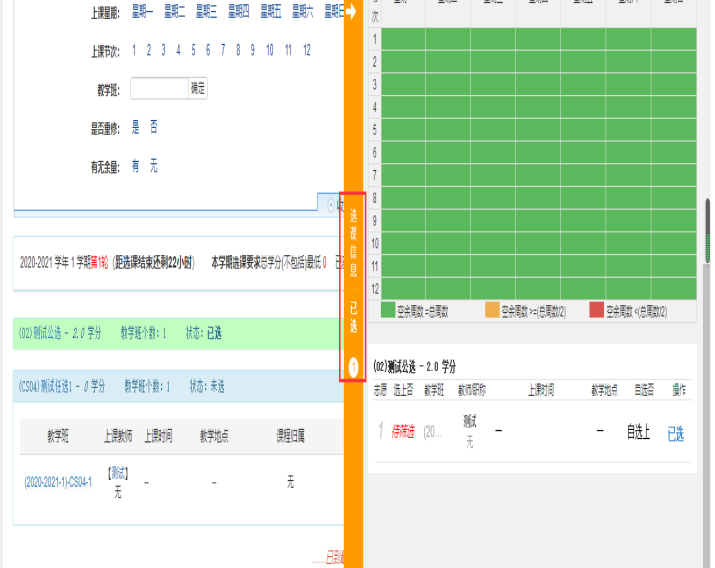Click 课程归属 column header in left table
Image resolution: width=715 pixels, height=568 pixels.
tap(290, 436)
